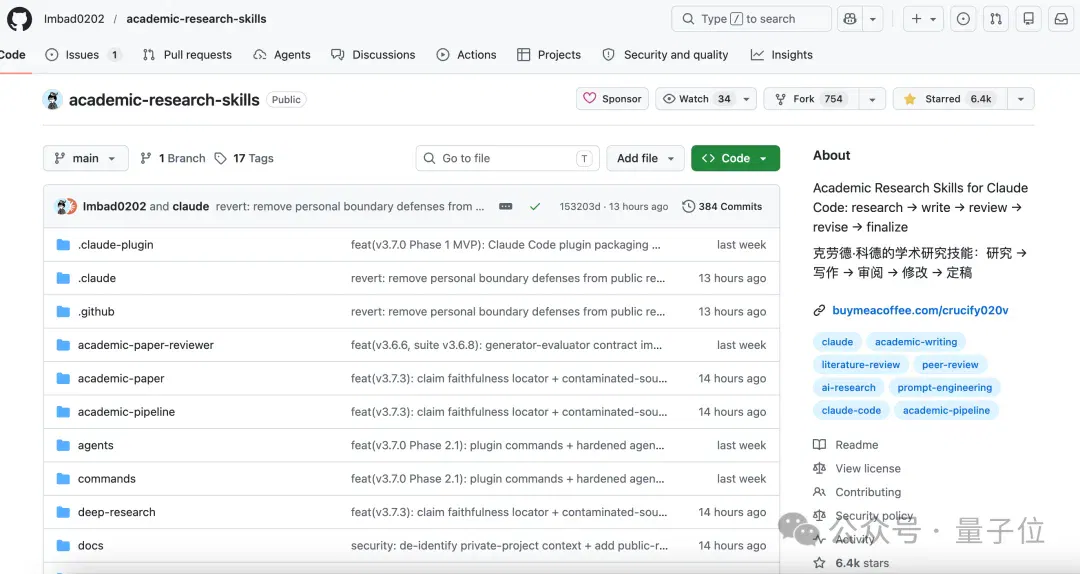
Task: Open the .claude folder
Action: pyautogui.click(x=97, y=278)
